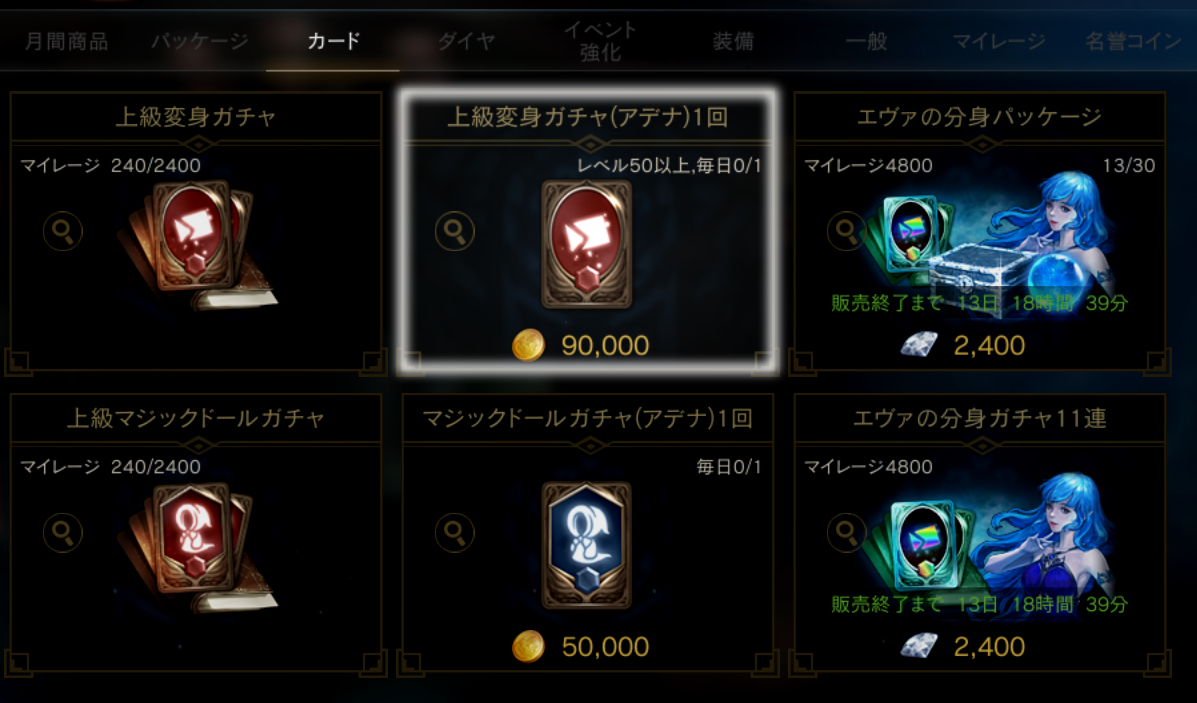
Task: Open magnifier preview for 上級変身ガチャ
Action: pyautogui.click(x=63, y=231)
